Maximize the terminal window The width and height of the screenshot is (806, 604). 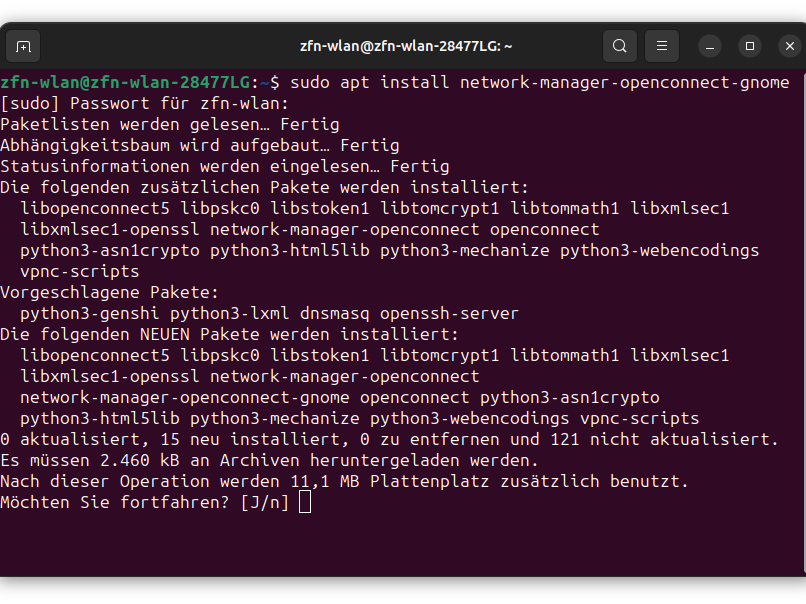[750, 46]
